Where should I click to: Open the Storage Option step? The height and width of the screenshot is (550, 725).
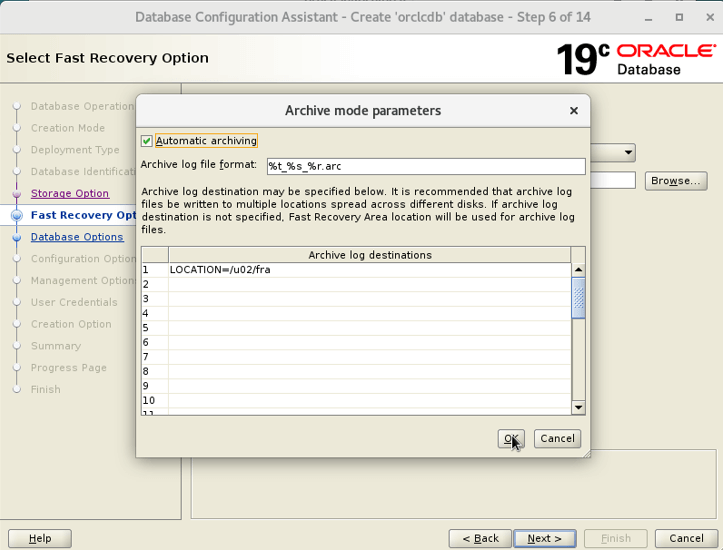(69, 193)
